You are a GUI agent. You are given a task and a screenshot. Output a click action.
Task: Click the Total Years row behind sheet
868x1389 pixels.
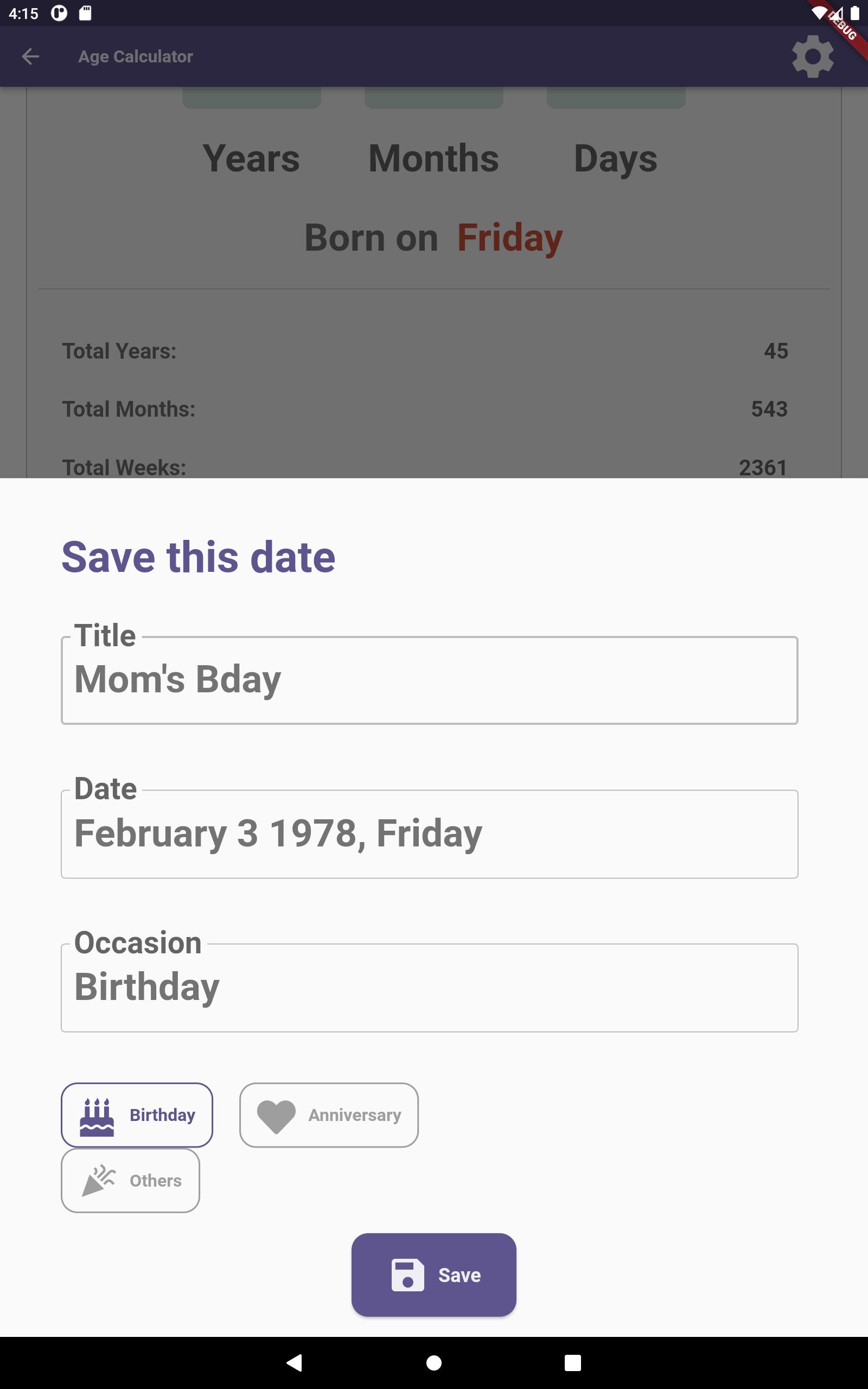pyautogui.click(x=425, y=351)
